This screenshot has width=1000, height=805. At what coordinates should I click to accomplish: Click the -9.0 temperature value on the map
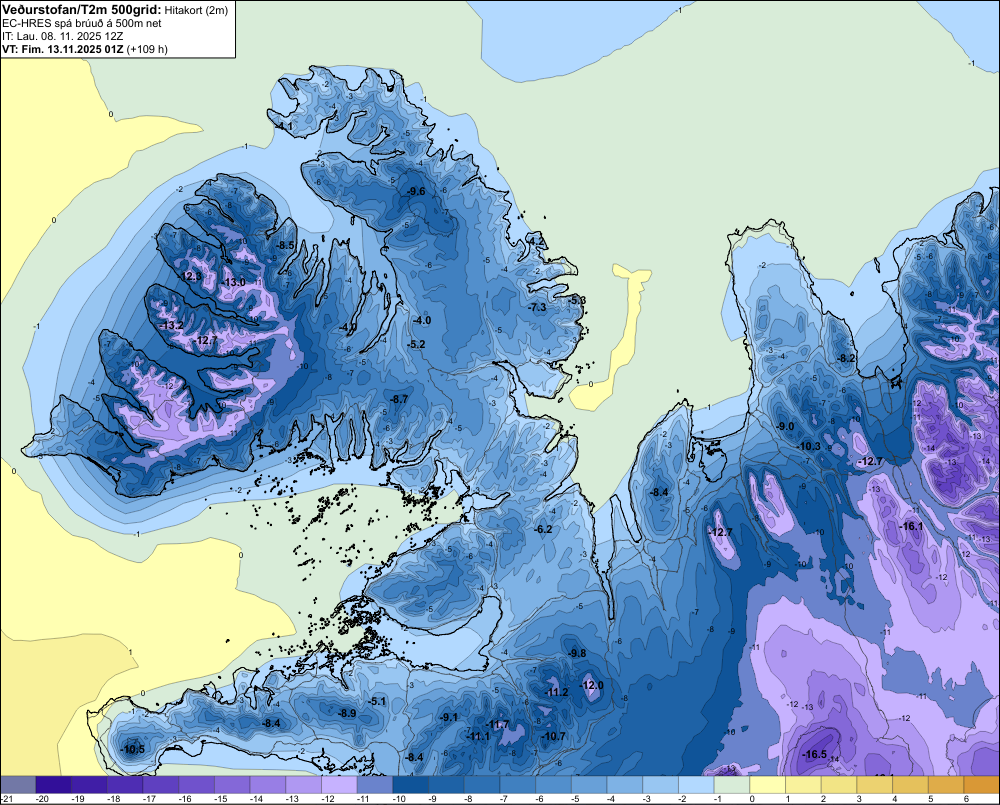785,426
